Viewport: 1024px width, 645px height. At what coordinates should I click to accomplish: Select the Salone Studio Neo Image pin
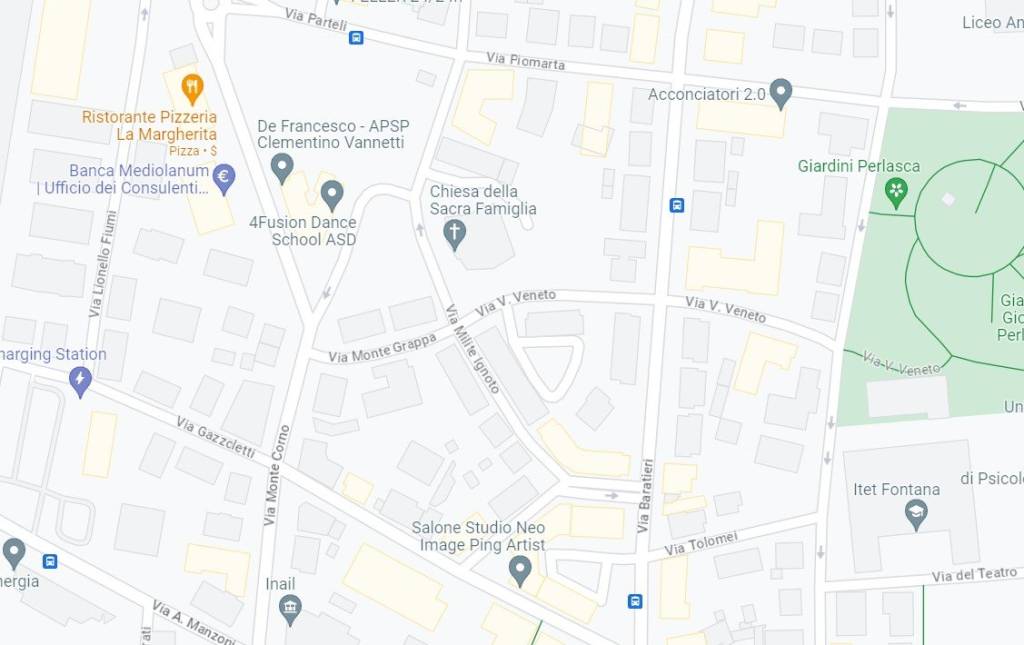[x=520, y=572]
